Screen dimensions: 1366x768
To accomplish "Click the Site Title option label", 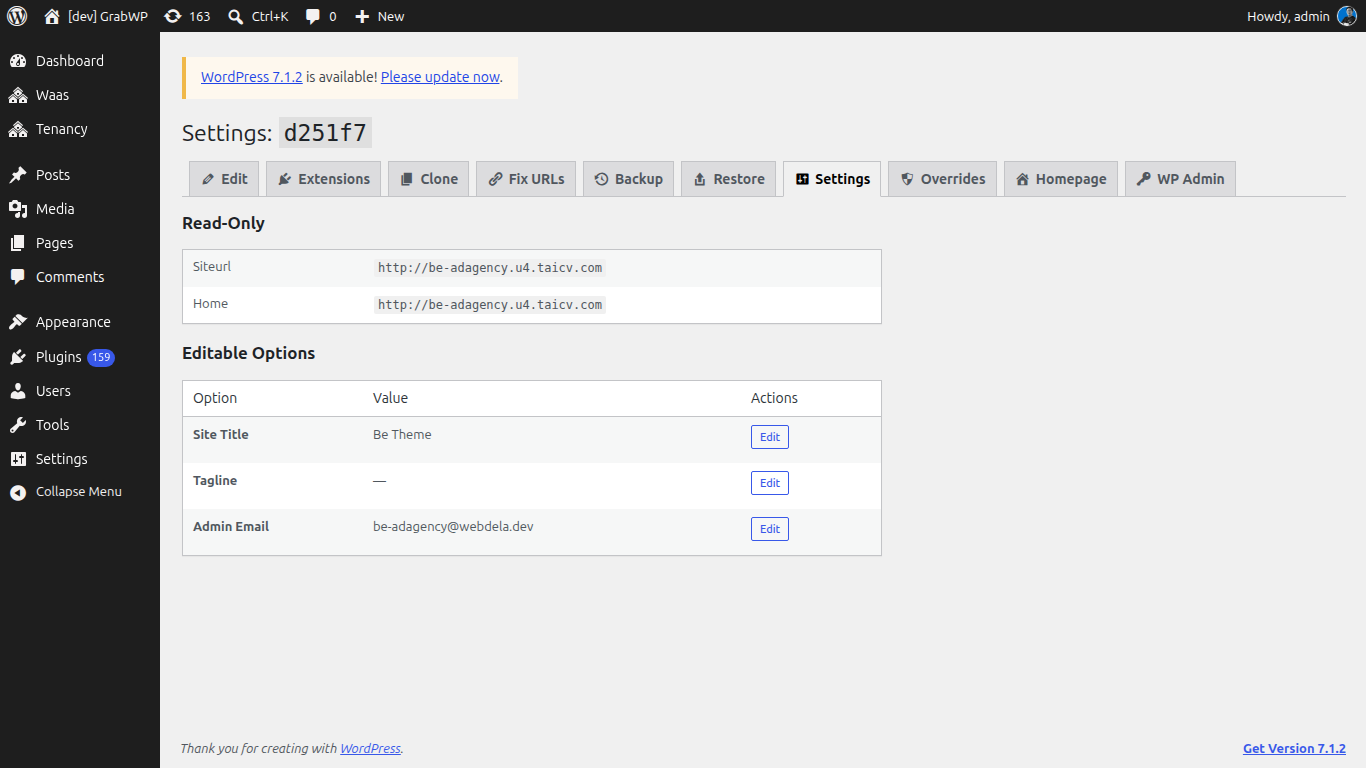I will [x=221, y=435].
